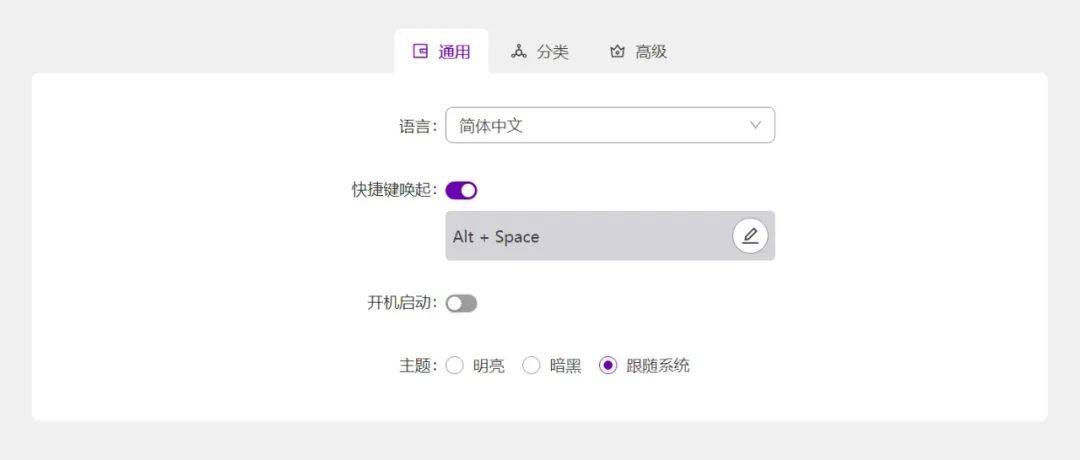The width and height of the screenshot is (1080, 460).
Task: Select the 跟随系统 theme radio button
Action: (608, 365)
